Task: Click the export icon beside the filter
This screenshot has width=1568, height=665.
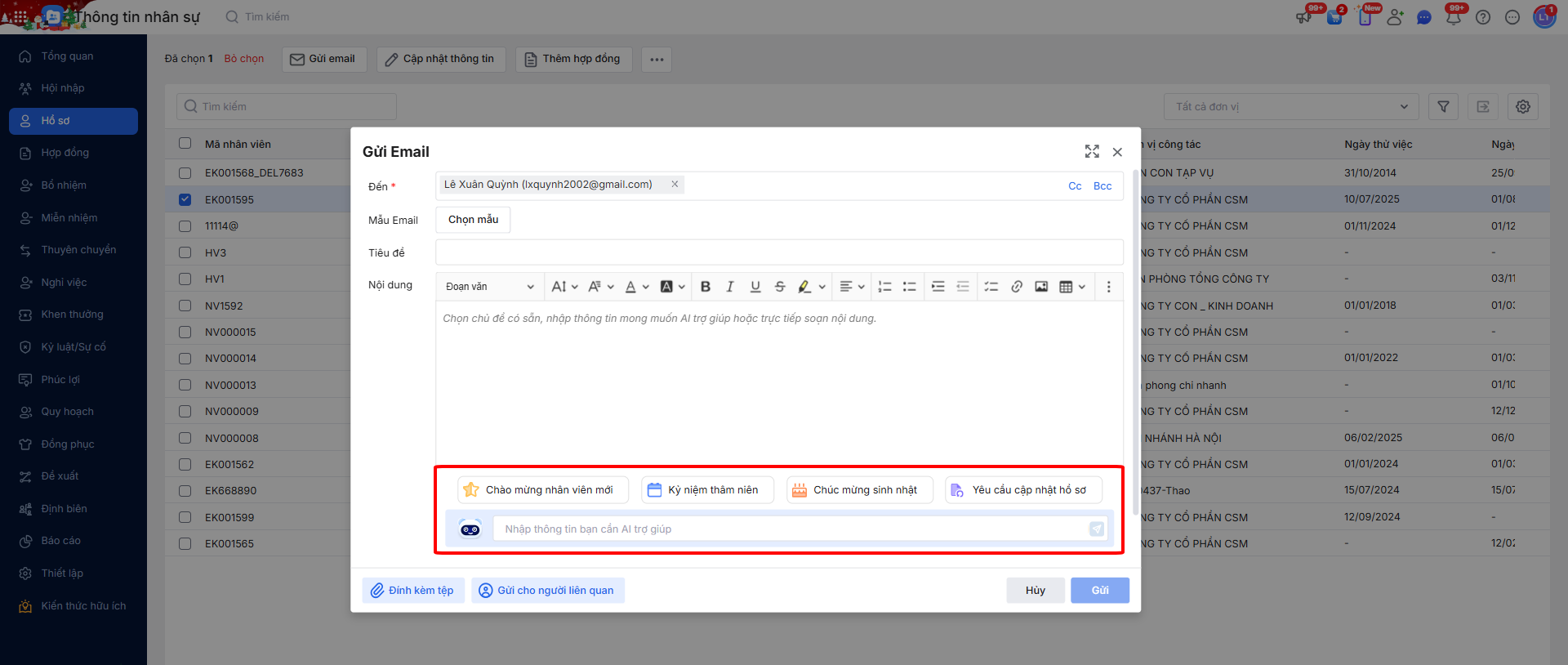Action: (x=1483, y=107)
